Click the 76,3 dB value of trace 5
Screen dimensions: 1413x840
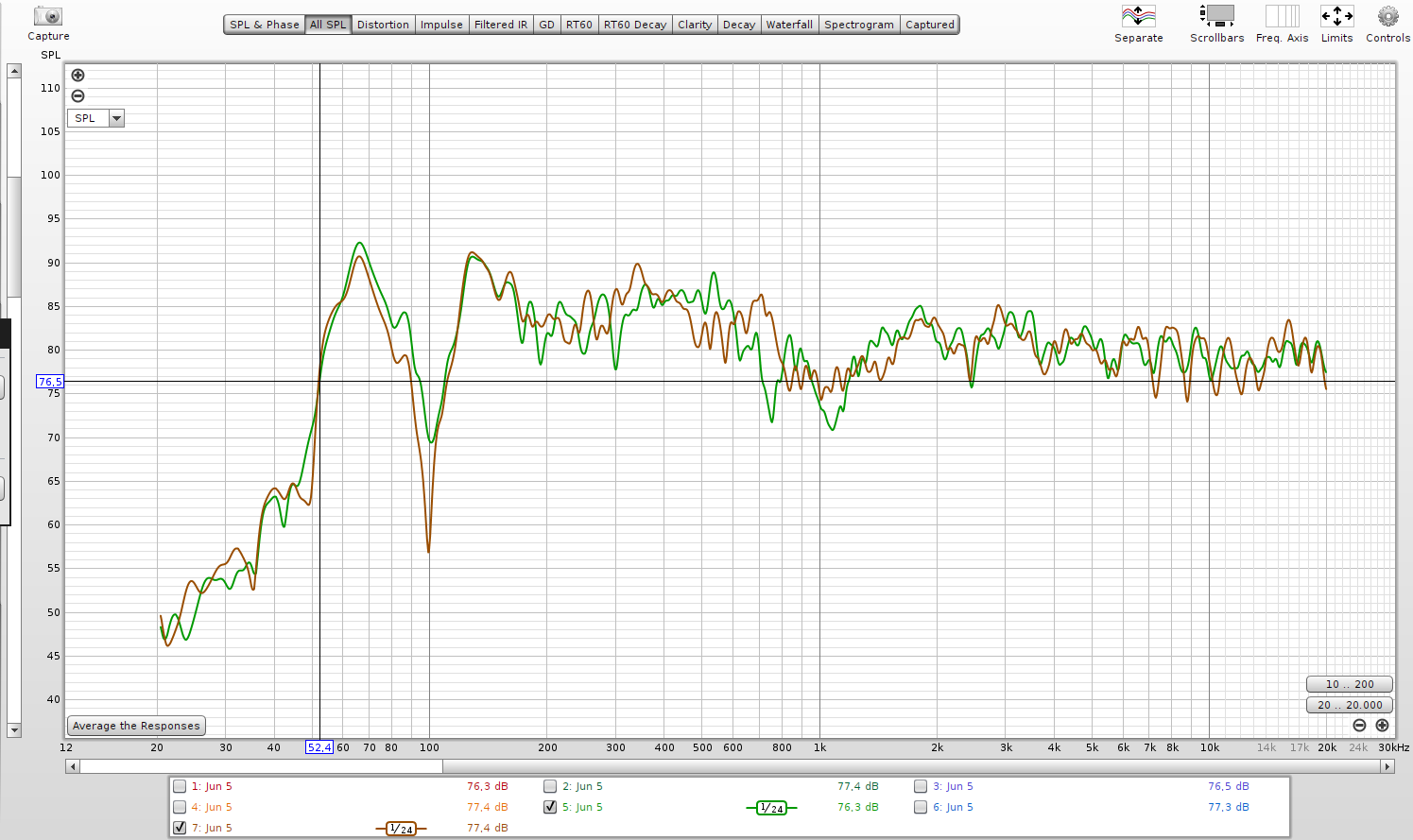click(858, 807)
